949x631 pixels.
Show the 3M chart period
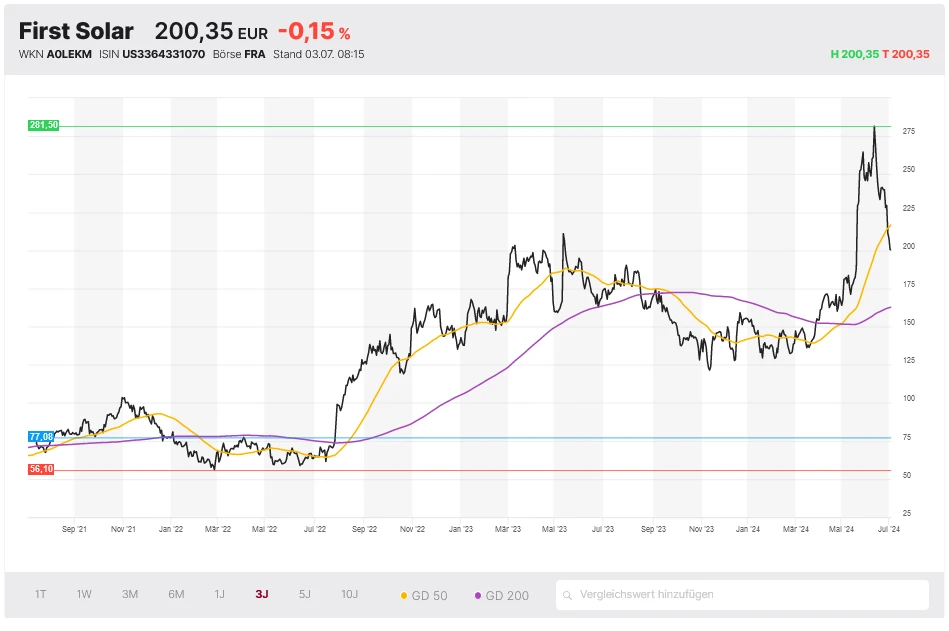coord(130,594)
